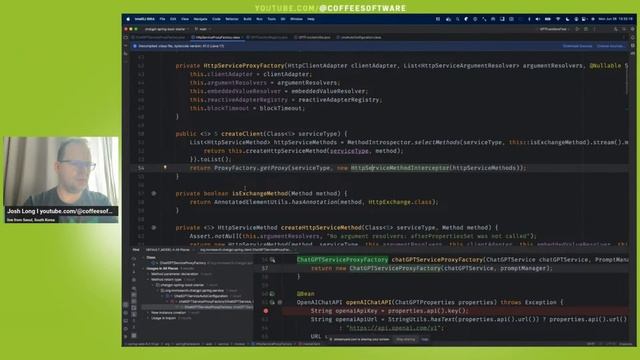The height and width of the screenshot is (360, 640).
Task: Open the Navigate menu
Action: 200,19
